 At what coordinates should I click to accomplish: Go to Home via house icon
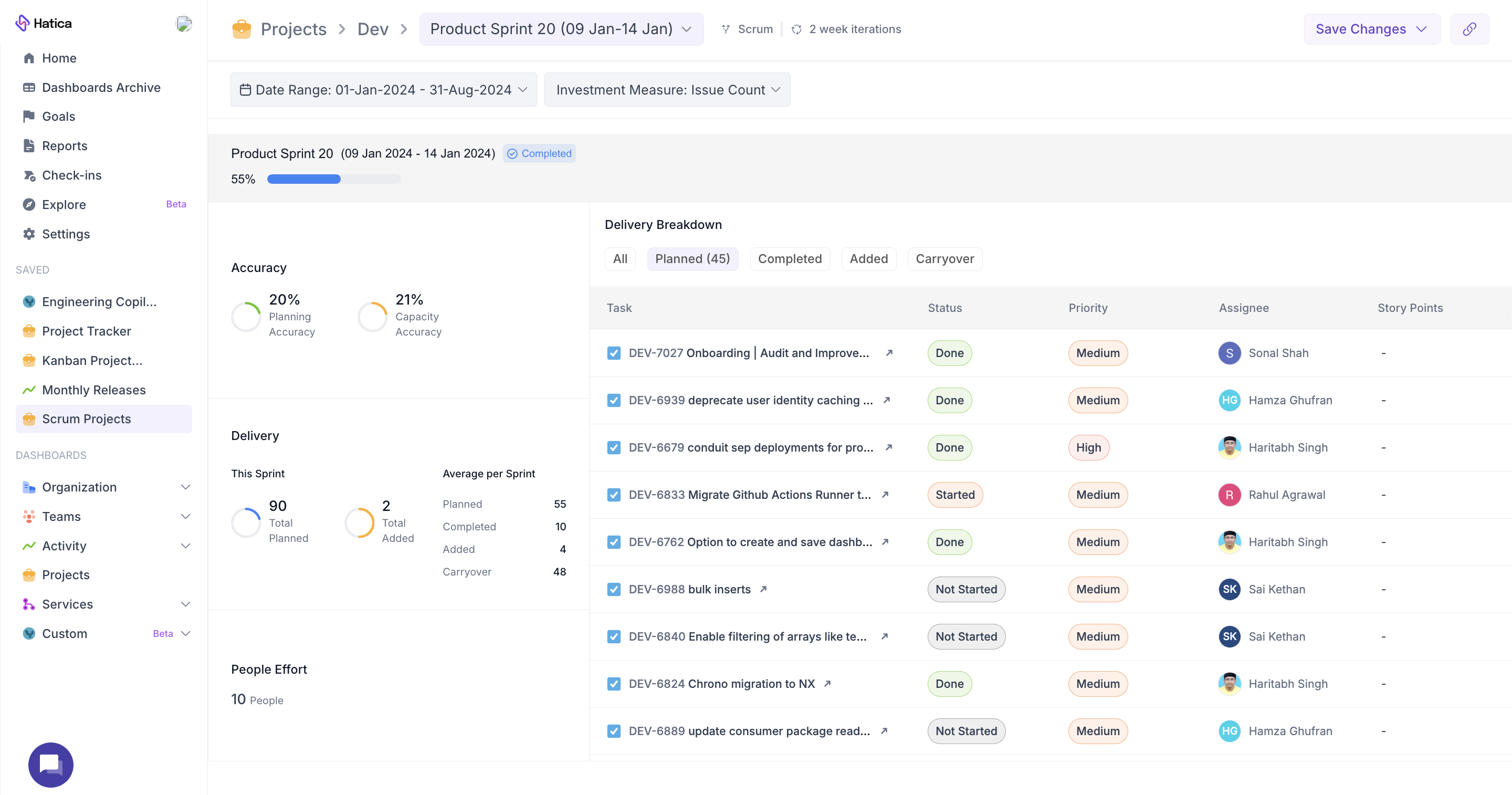pyautogui.click(x=29, y=58)
